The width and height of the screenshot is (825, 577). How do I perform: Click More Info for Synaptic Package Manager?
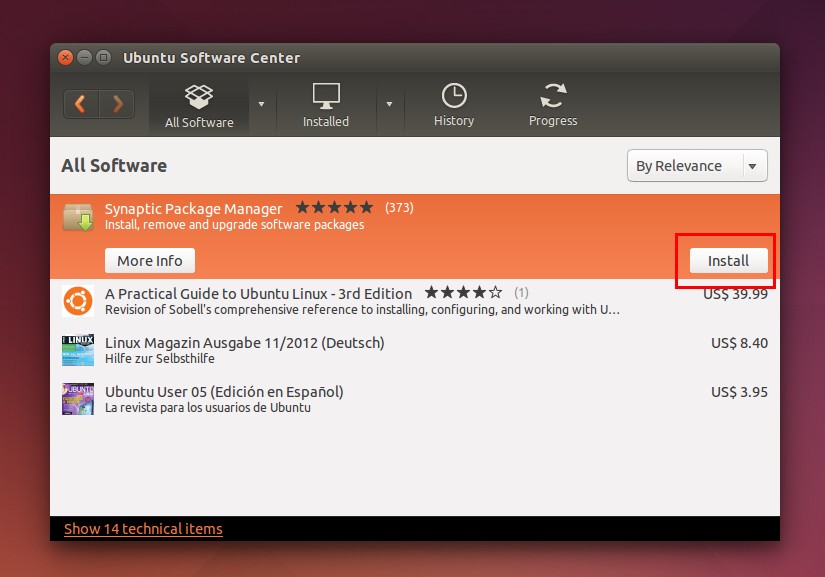150,261
